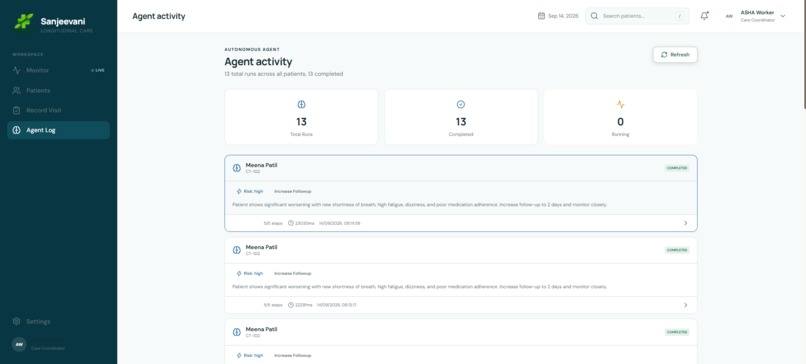
Task: Click the AW avatar at sidebar bottom
Action: click(x=19, y=344)
